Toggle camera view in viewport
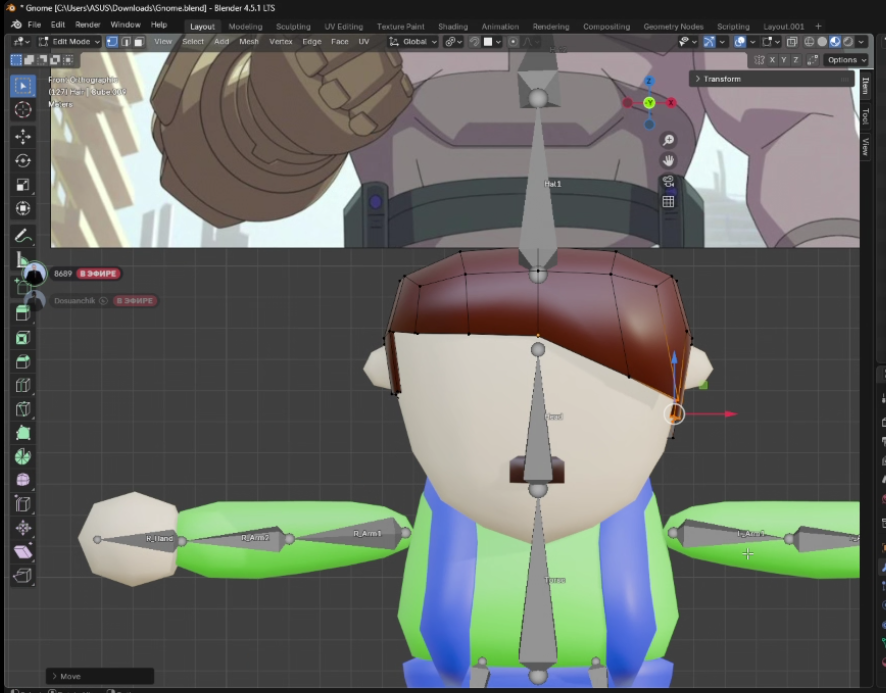Screen dimensions: 886x693 click(x=668, y=181)
